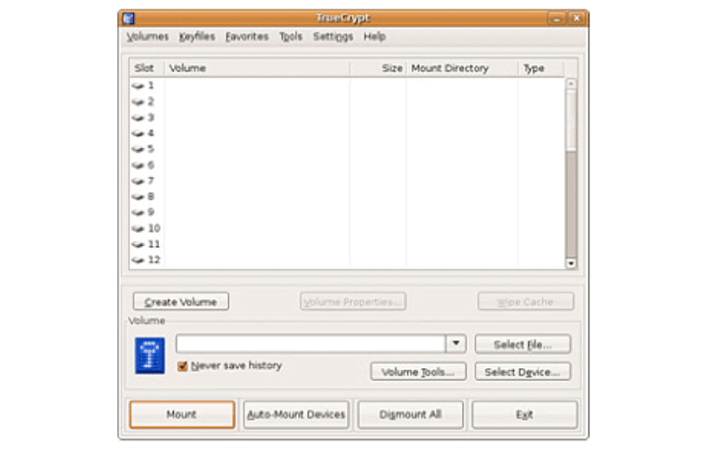This screenshot has height=449, width=720.
Task: Select the drive icon for slot 12
Action: [x=138, y=260]
